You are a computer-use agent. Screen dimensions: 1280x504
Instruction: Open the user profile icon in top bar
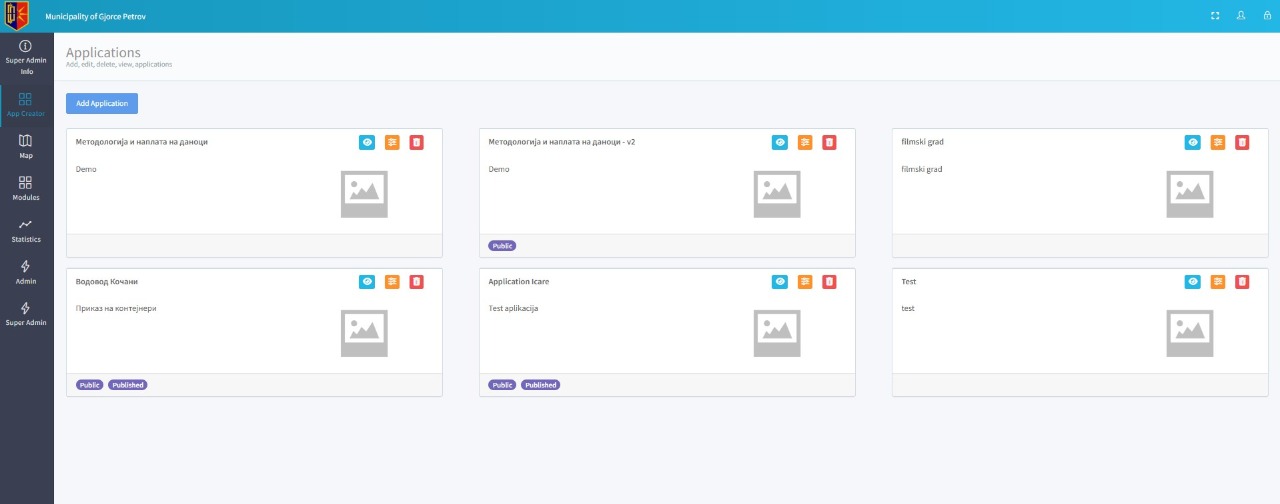click(x=1241, y=16)
